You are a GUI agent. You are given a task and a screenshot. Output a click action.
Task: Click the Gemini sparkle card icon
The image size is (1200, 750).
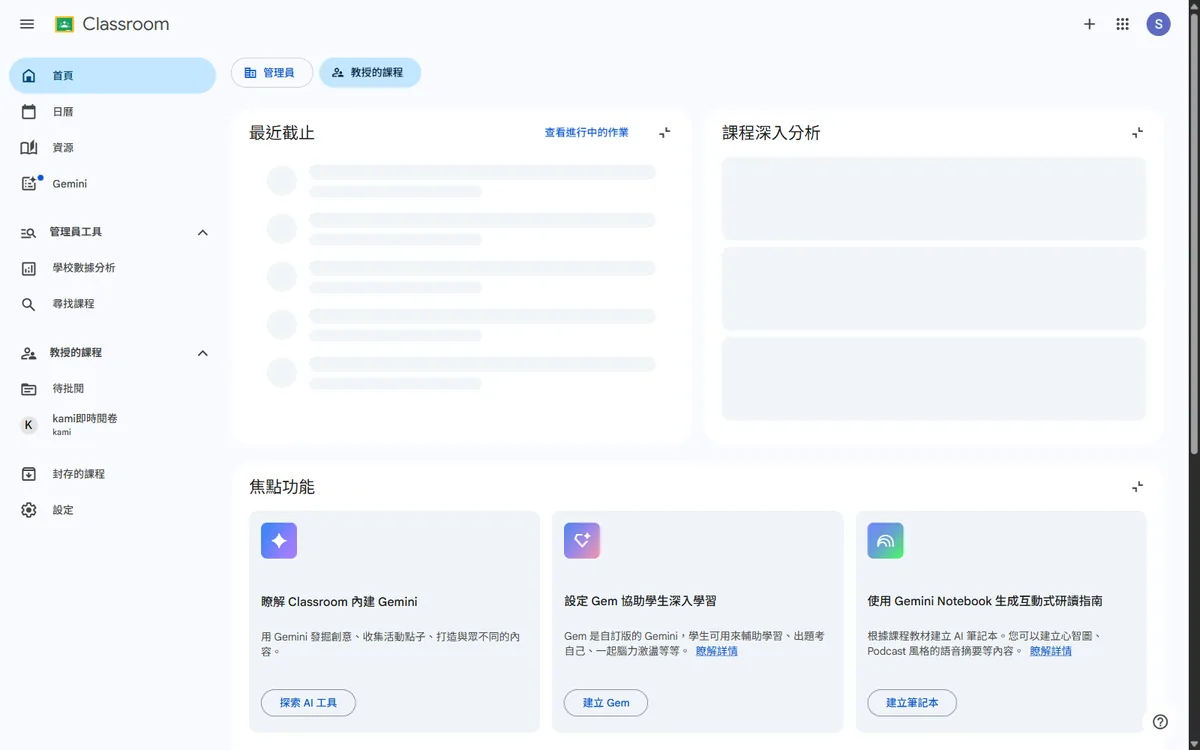click(279, 541)
